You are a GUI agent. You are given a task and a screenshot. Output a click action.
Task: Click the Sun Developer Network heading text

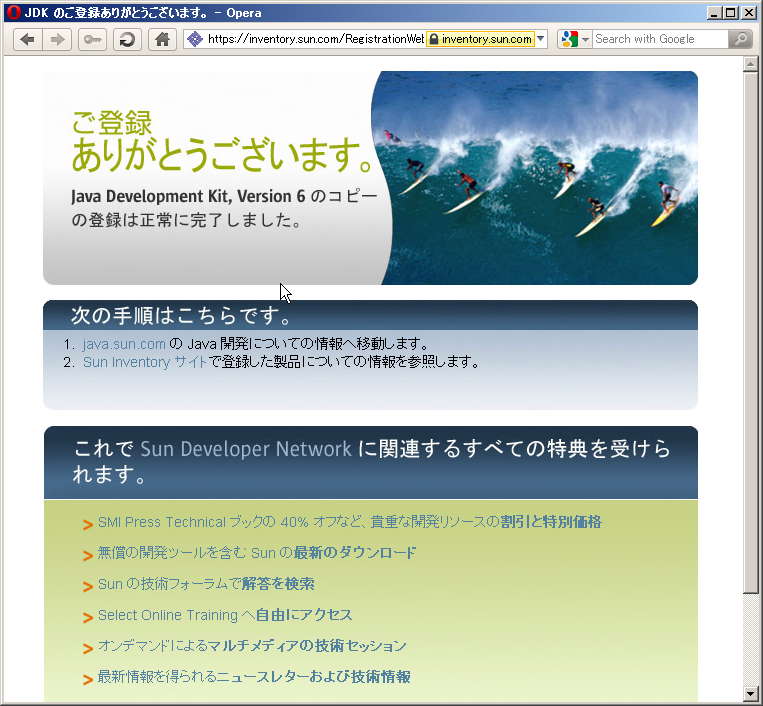tap(246, 449)
